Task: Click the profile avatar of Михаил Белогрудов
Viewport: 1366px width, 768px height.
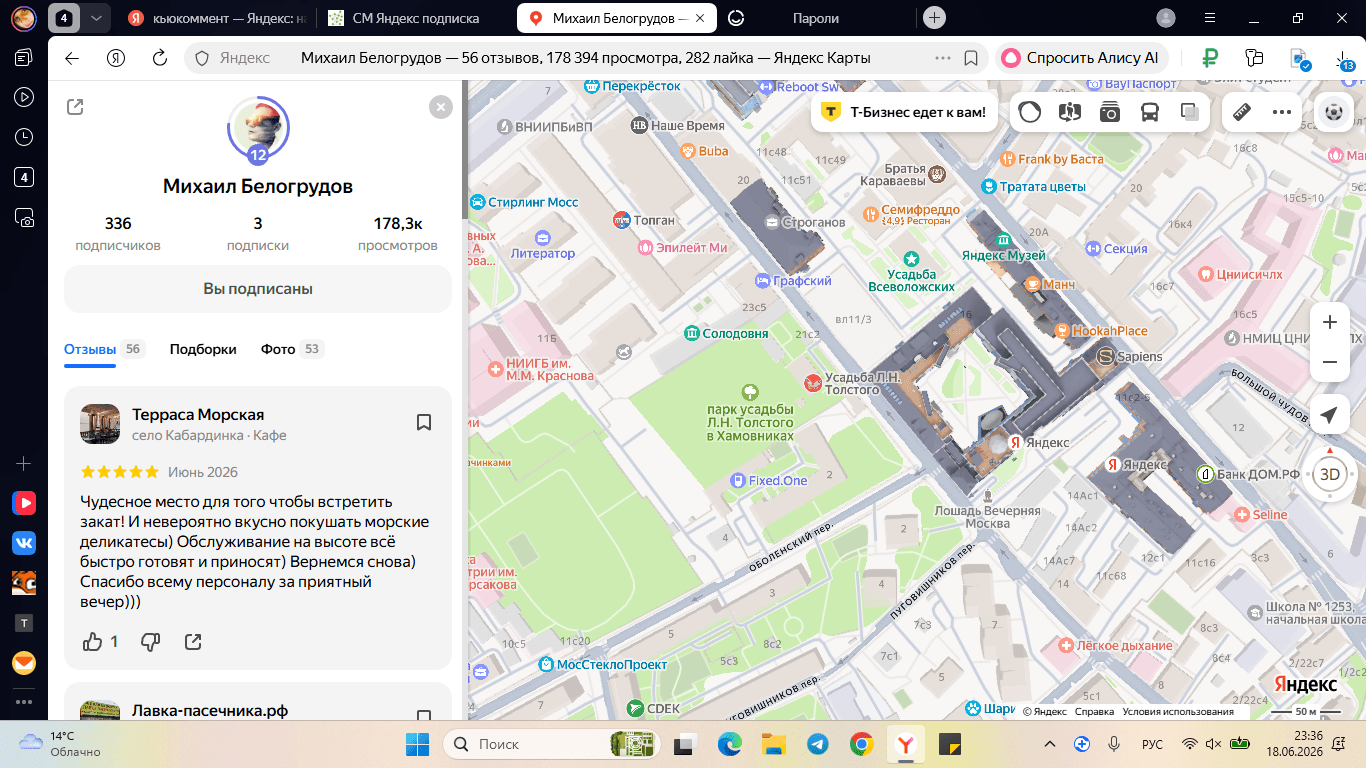Action: (x=258, y=128)
